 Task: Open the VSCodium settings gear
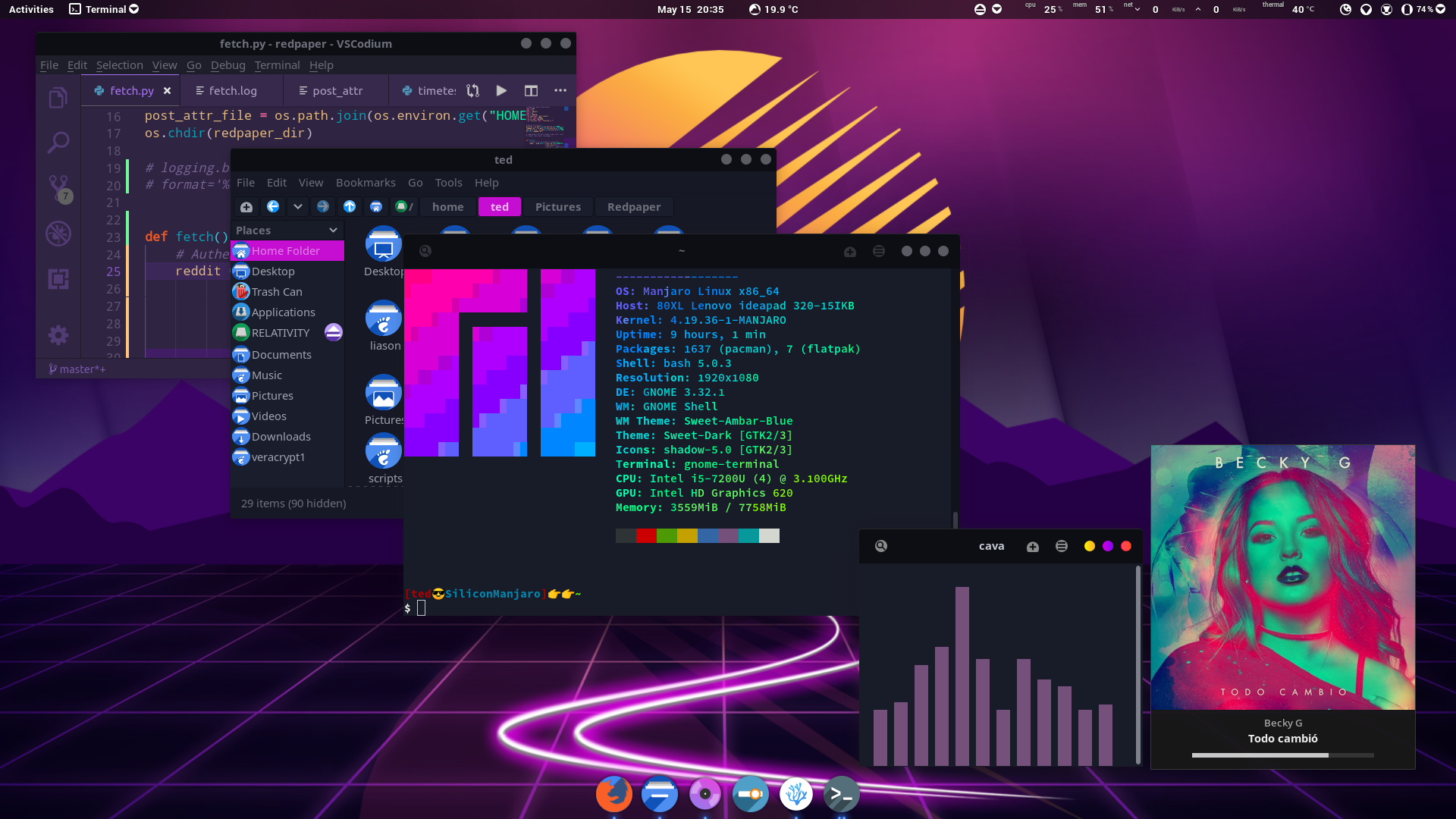coord(58,335)
